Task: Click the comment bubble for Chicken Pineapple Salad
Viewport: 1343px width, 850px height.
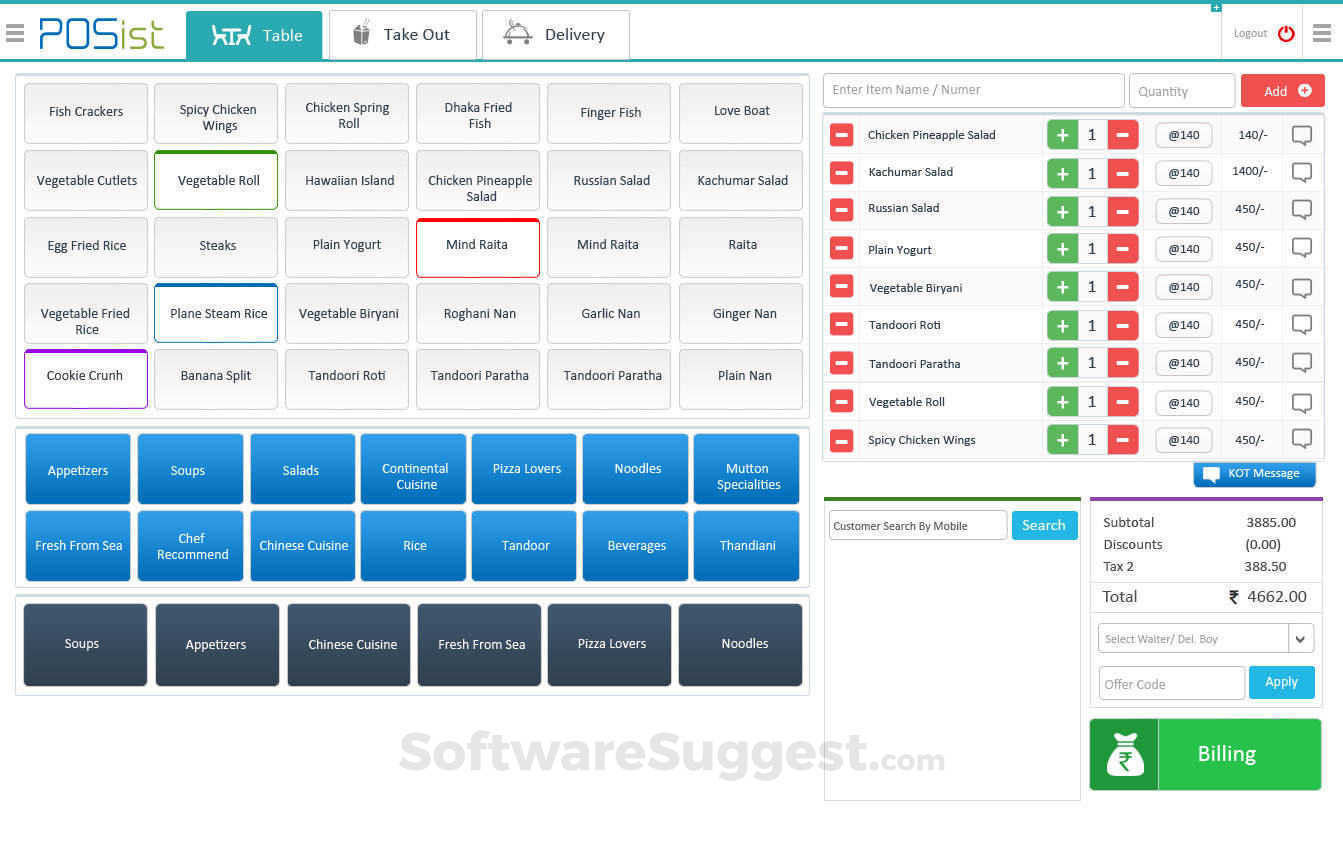Action: [x=1302, y=134]
